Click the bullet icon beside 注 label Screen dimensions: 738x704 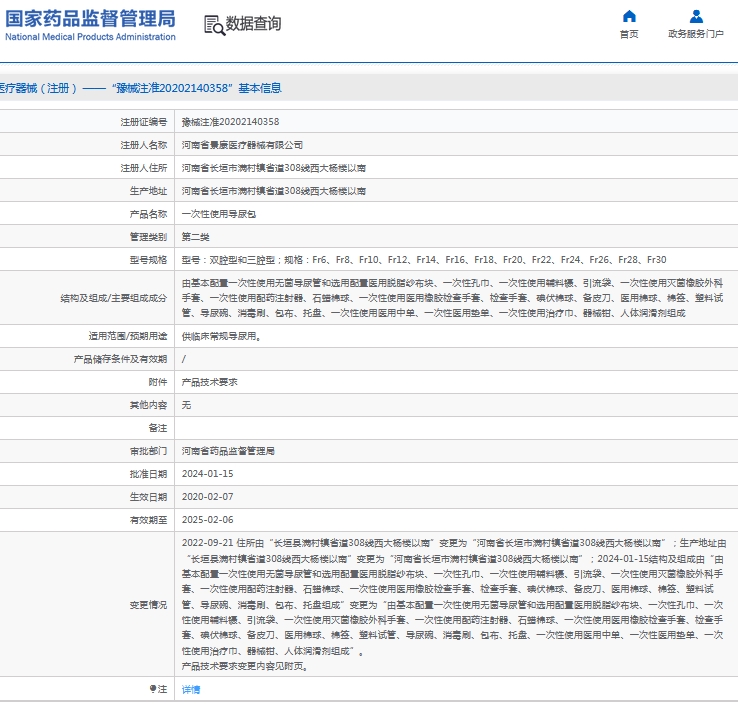pos(152,689)
